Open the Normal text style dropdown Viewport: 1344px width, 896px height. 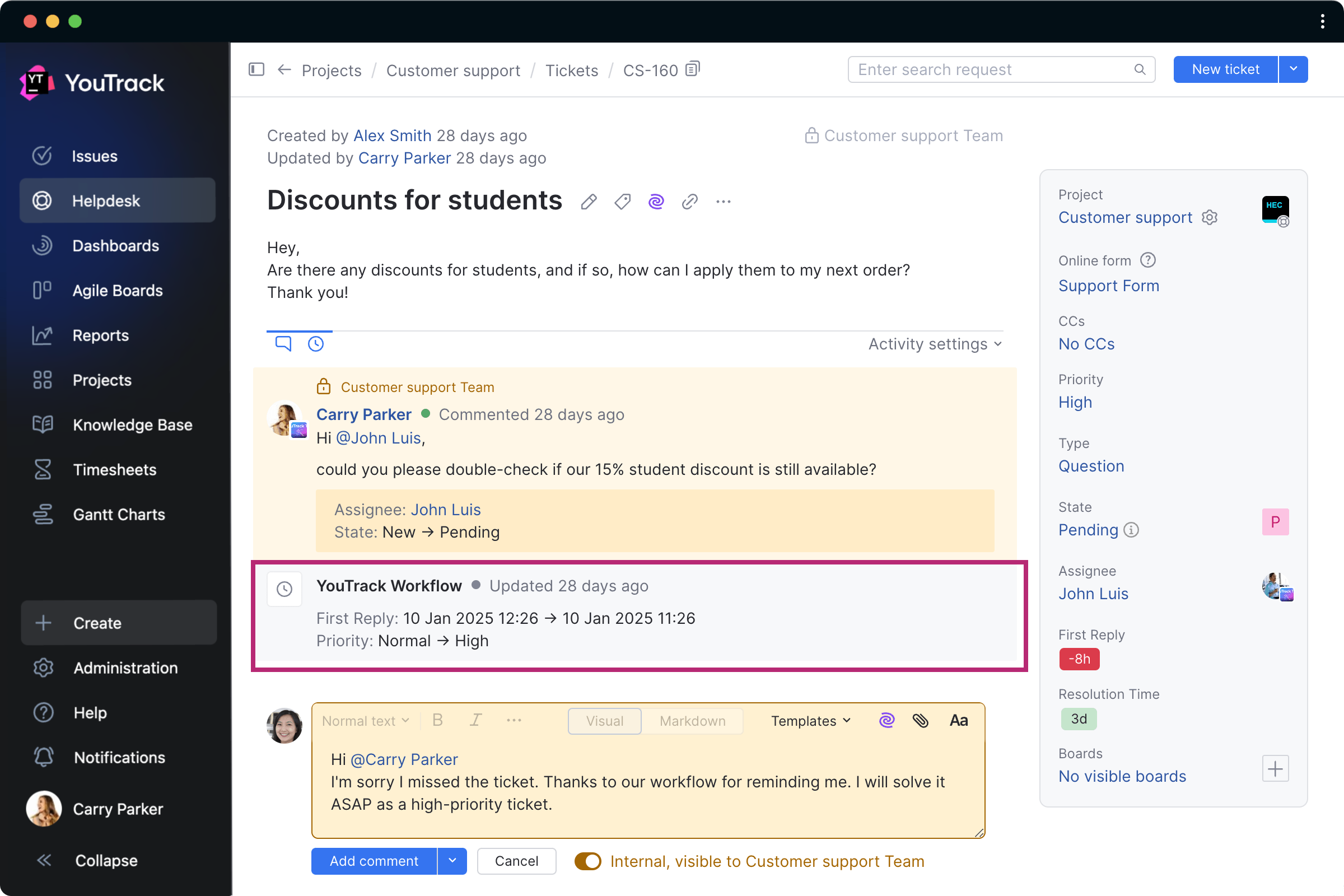pyautogui.click(x=365, y=721)
